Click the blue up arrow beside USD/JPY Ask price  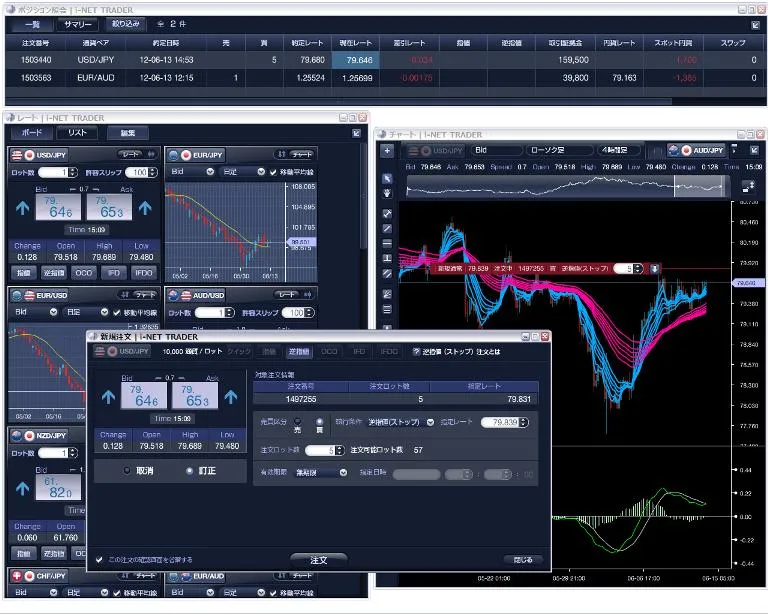tap(144, 208)
